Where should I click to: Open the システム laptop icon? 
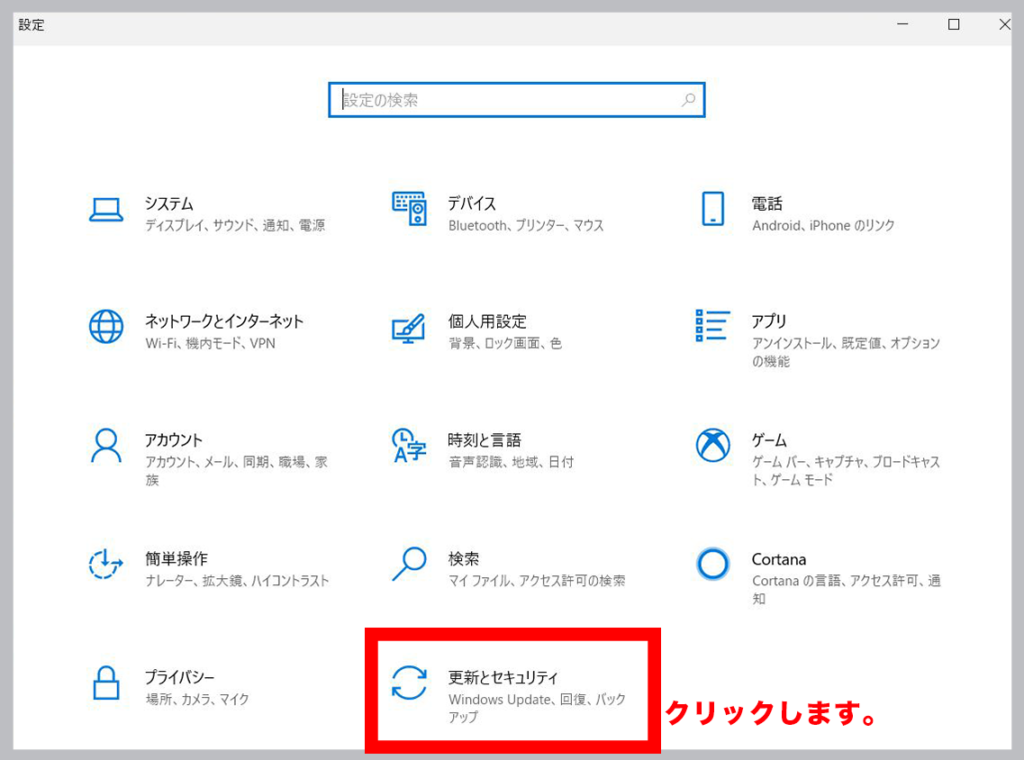click(106, 210)
